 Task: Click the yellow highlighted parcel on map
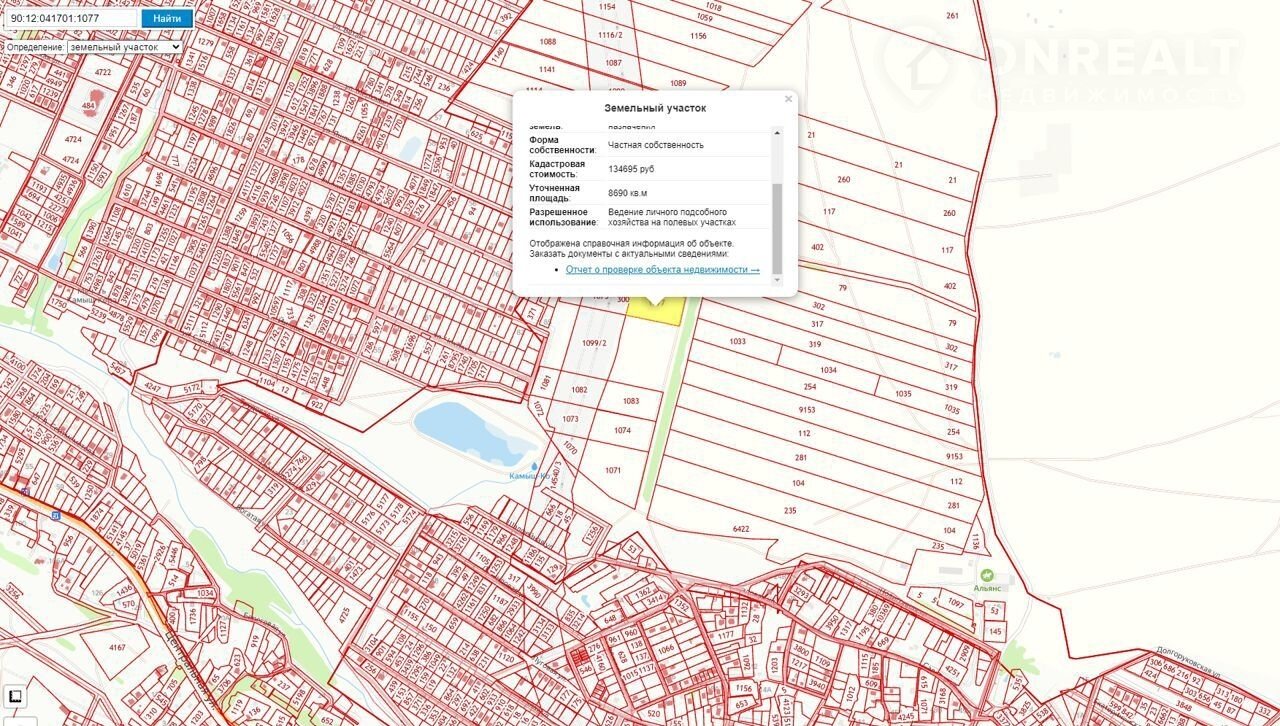655,312
